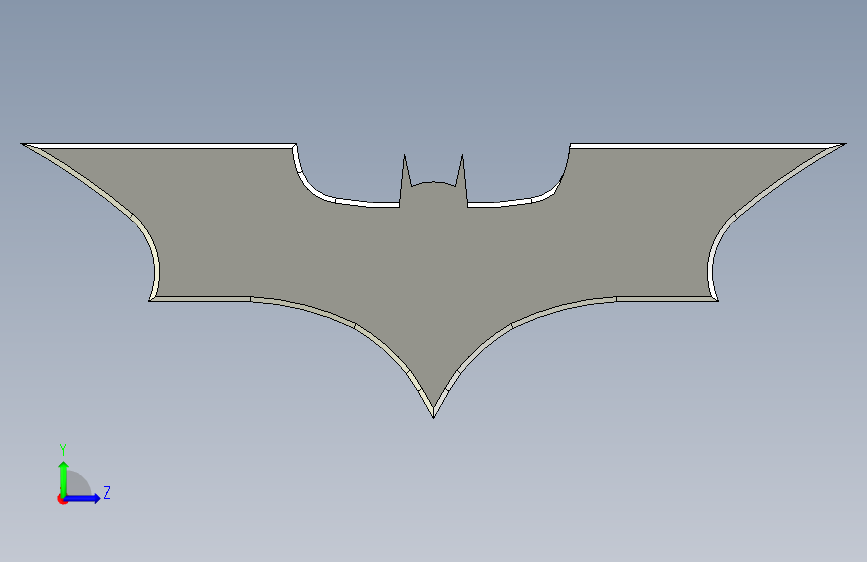
Task: Click the green Y axis arrow on the triad
Action: pyautogui.click(x=64, y=478)
